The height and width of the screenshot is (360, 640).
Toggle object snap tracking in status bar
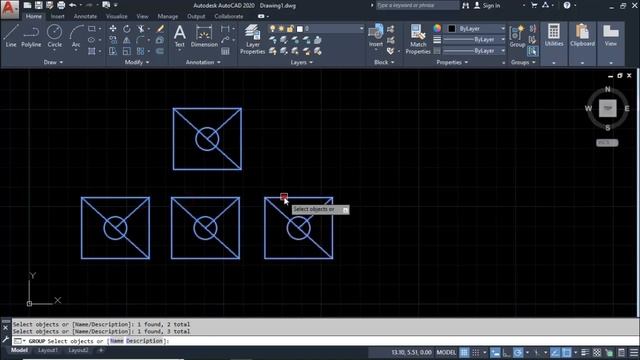555,352
